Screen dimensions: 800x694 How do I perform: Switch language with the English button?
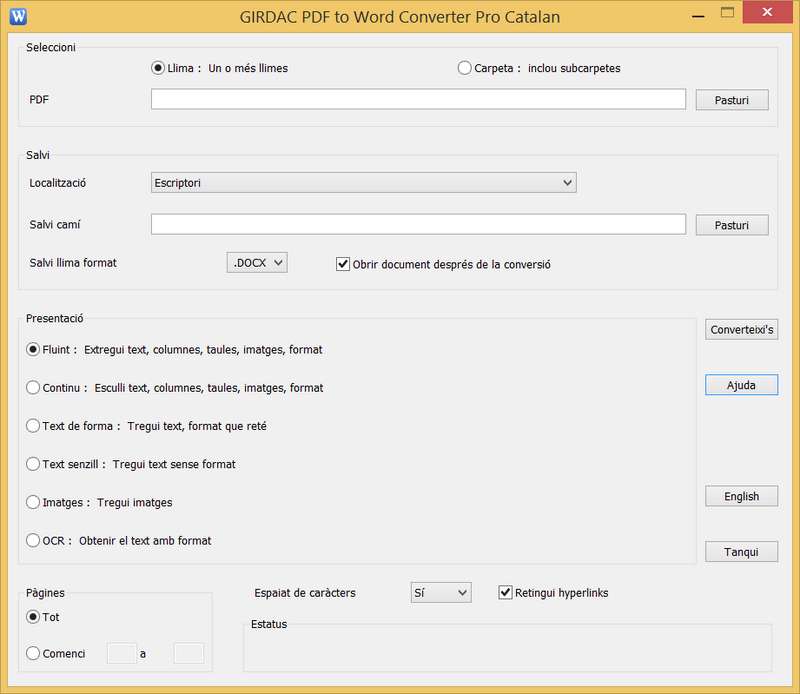coord(741,496)
